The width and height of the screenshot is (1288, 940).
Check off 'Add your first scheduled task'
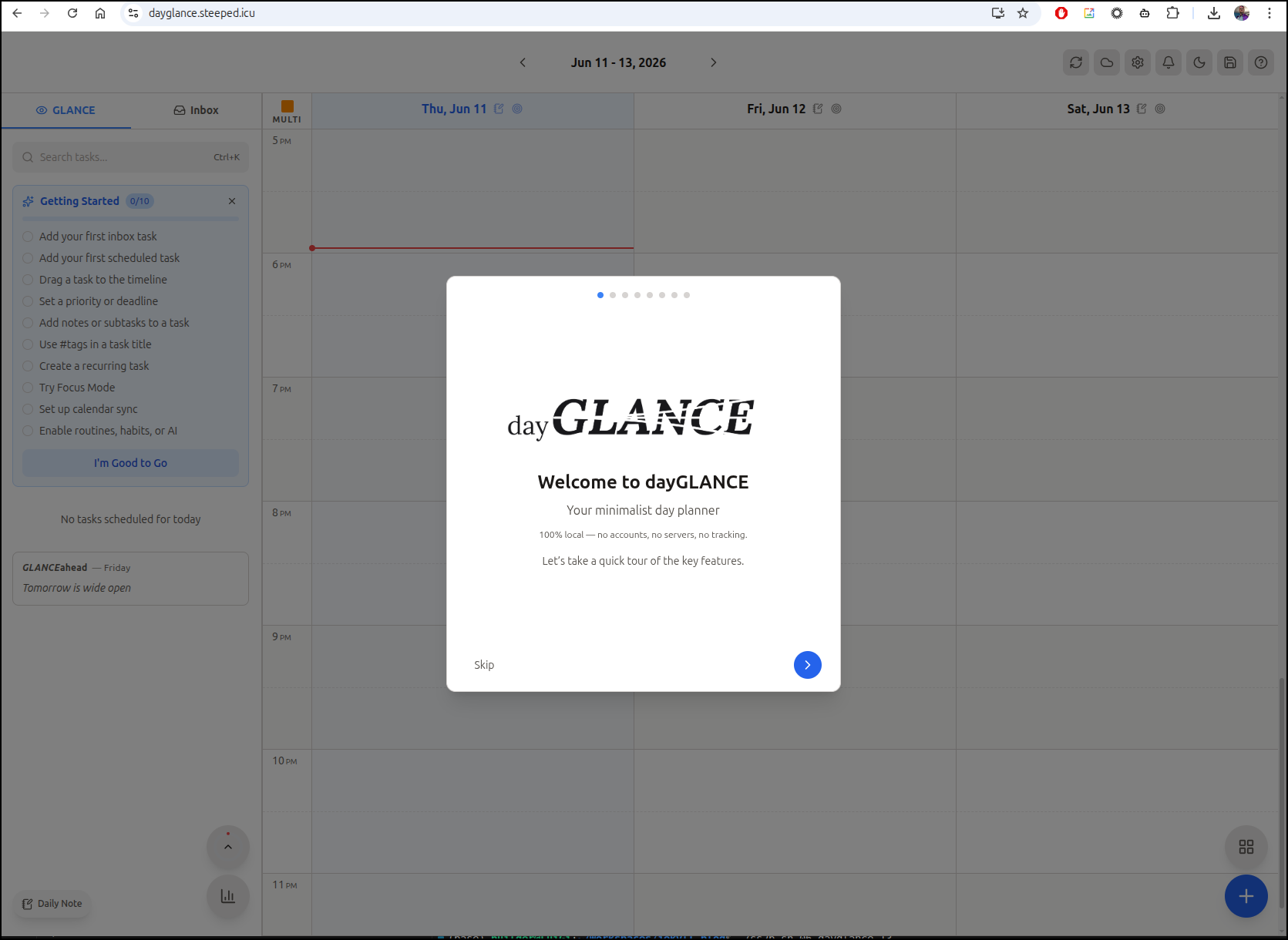point(28,258)
